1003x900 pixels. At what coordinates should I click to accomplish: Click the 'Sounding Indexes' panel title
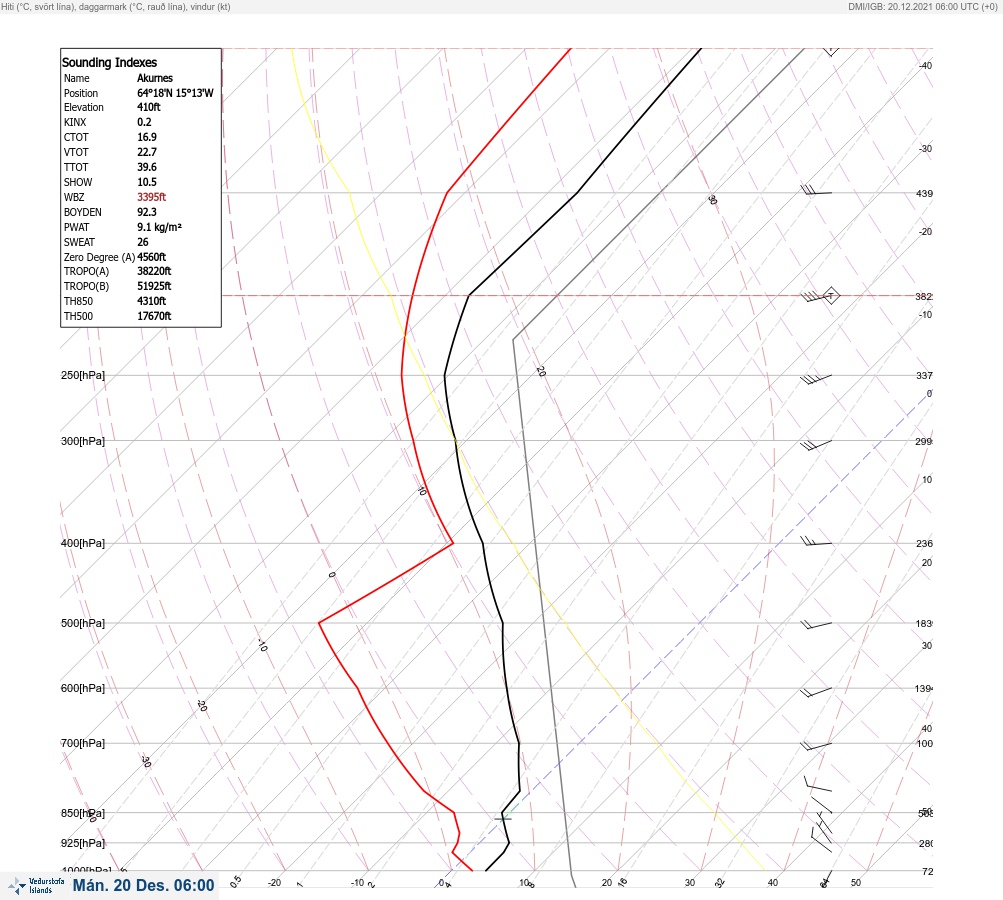109,63
